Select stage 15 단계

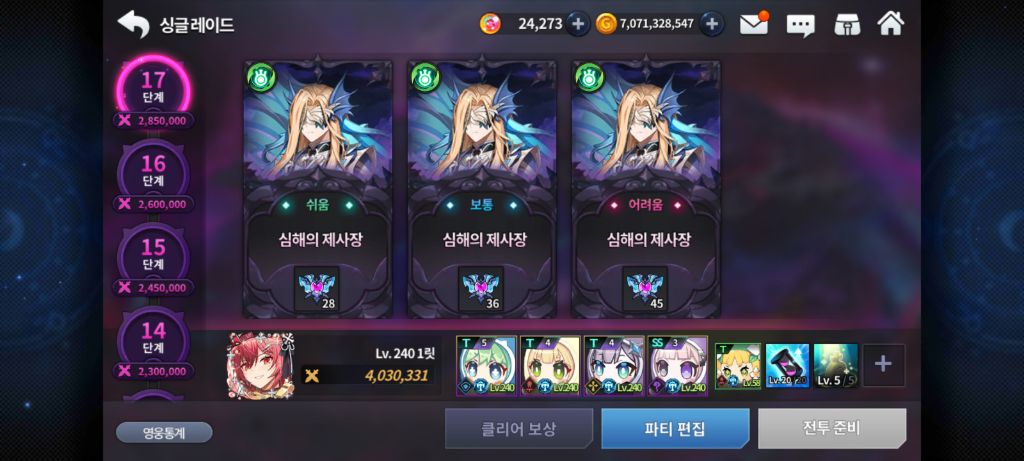coord(153,255)
